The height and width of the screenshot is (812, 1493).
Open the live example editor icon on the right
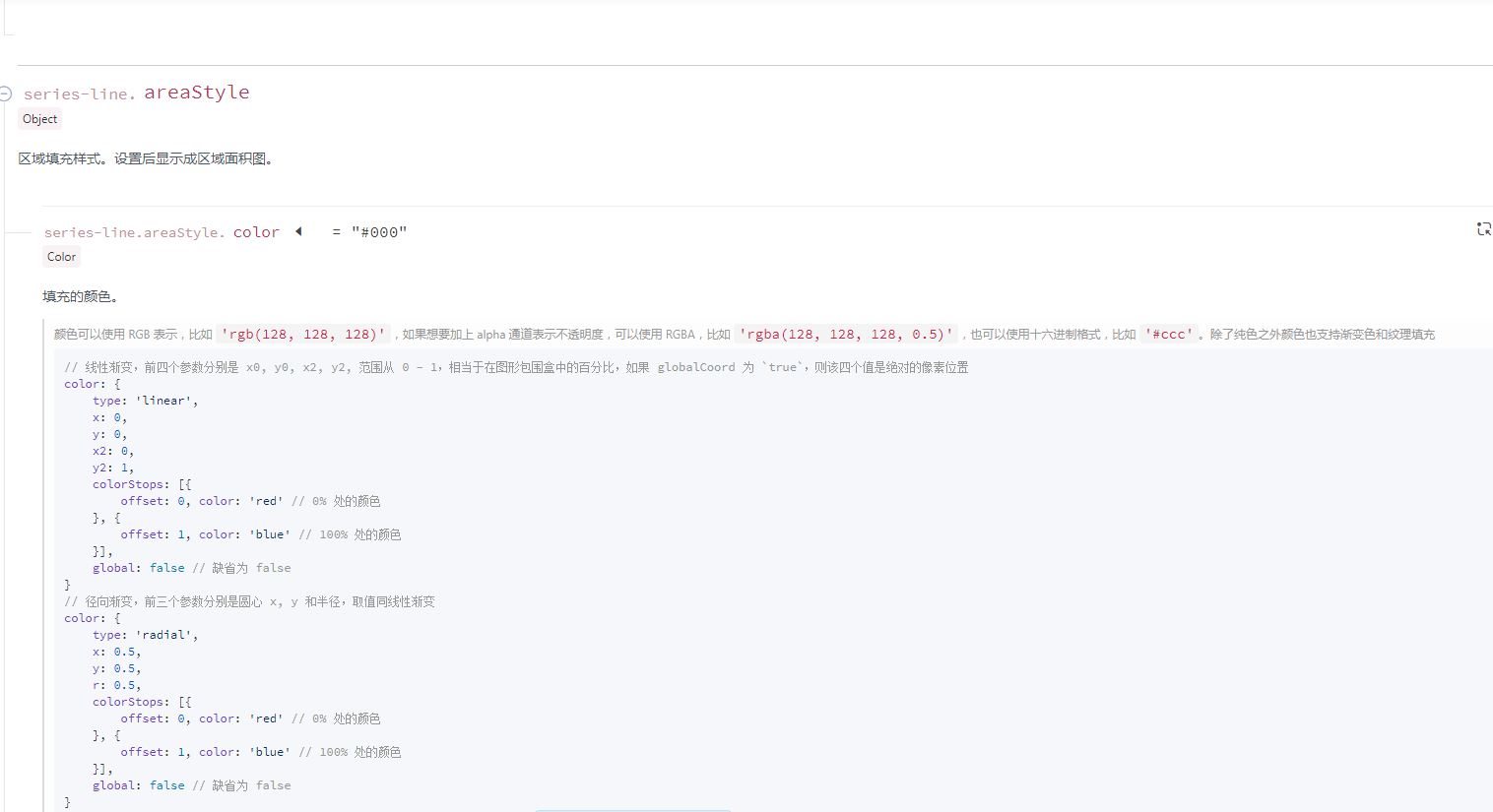tap(1484, 228)
